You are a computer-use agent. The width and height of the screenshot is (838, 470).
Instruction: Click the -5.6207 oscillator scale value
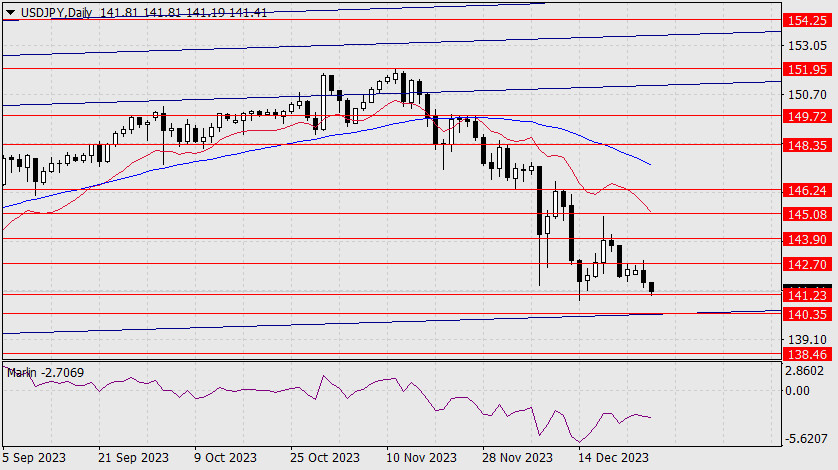click(x=806, y=439)
